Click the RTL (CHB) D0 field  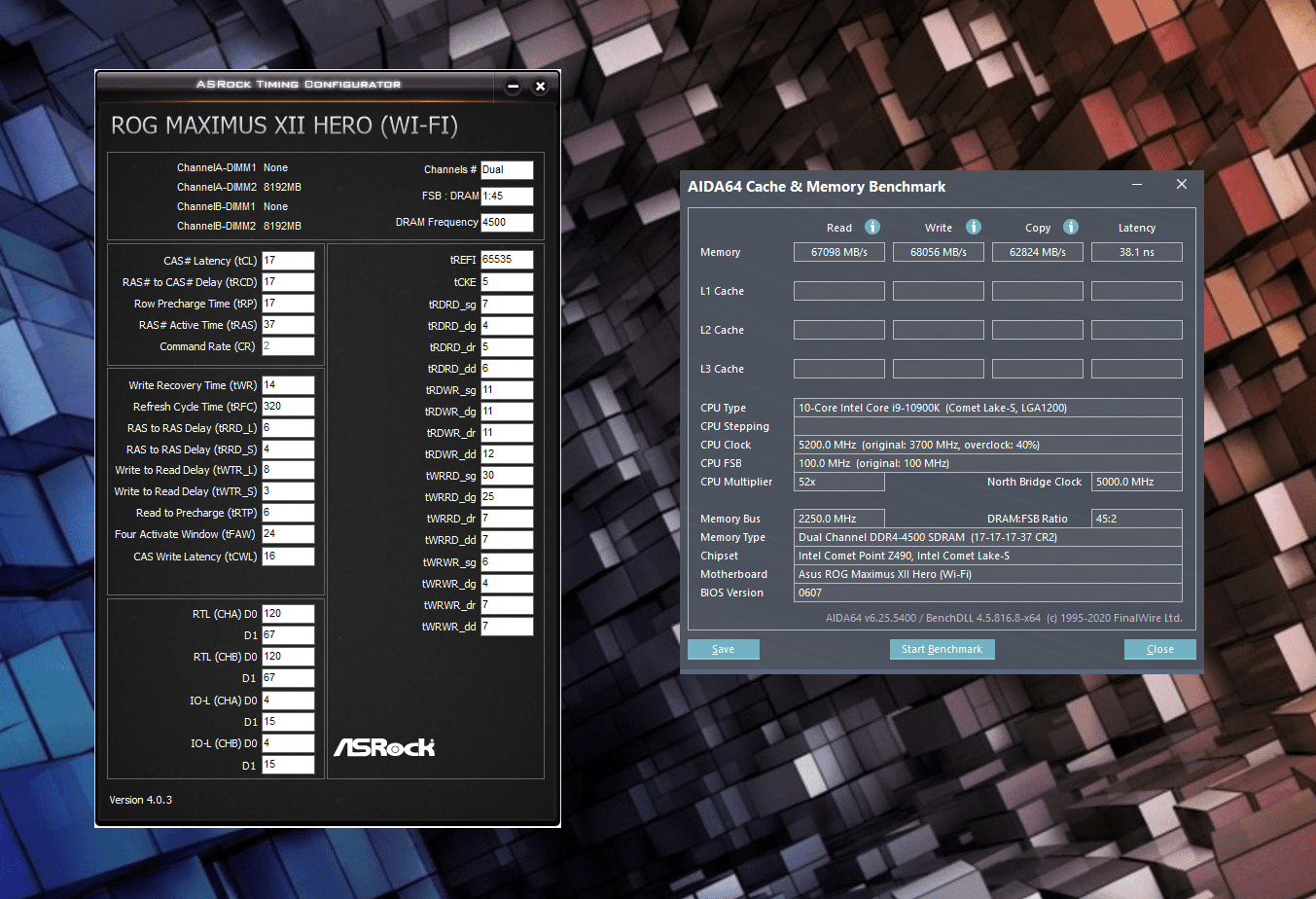click(x=288, y=657)
